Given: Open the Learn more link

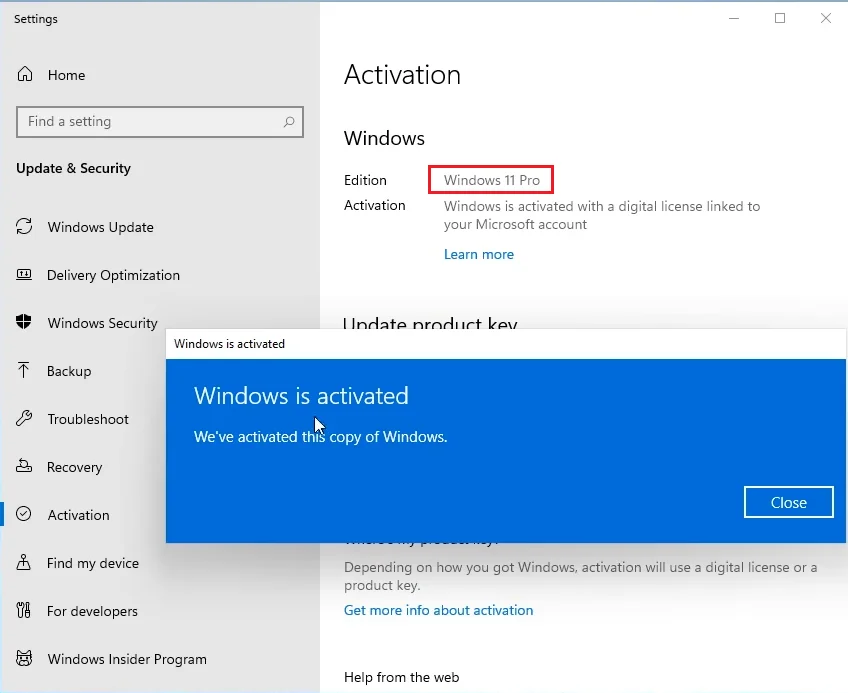Looking at the screenshot, I should tap(479, 254).
